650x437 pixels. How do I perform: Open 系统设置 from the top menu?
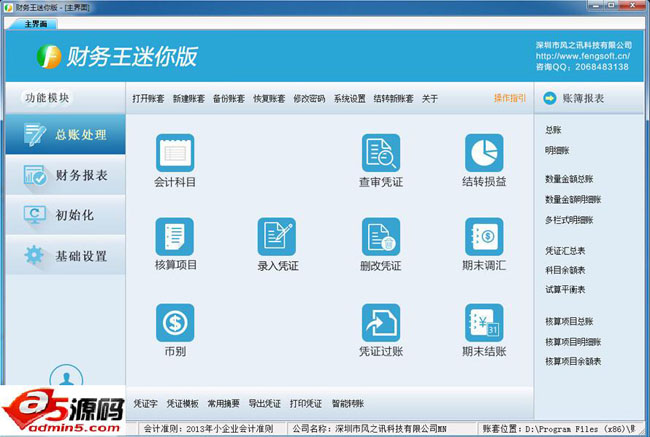349,99
